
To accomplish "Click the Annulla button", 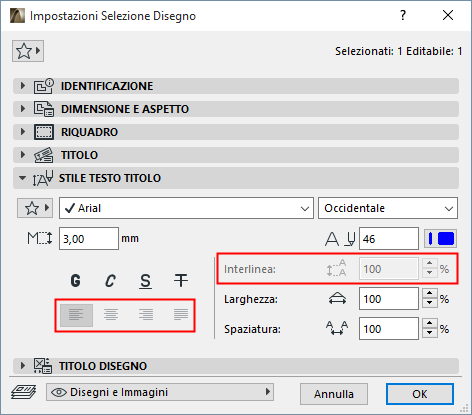I will tap(334, 394).
